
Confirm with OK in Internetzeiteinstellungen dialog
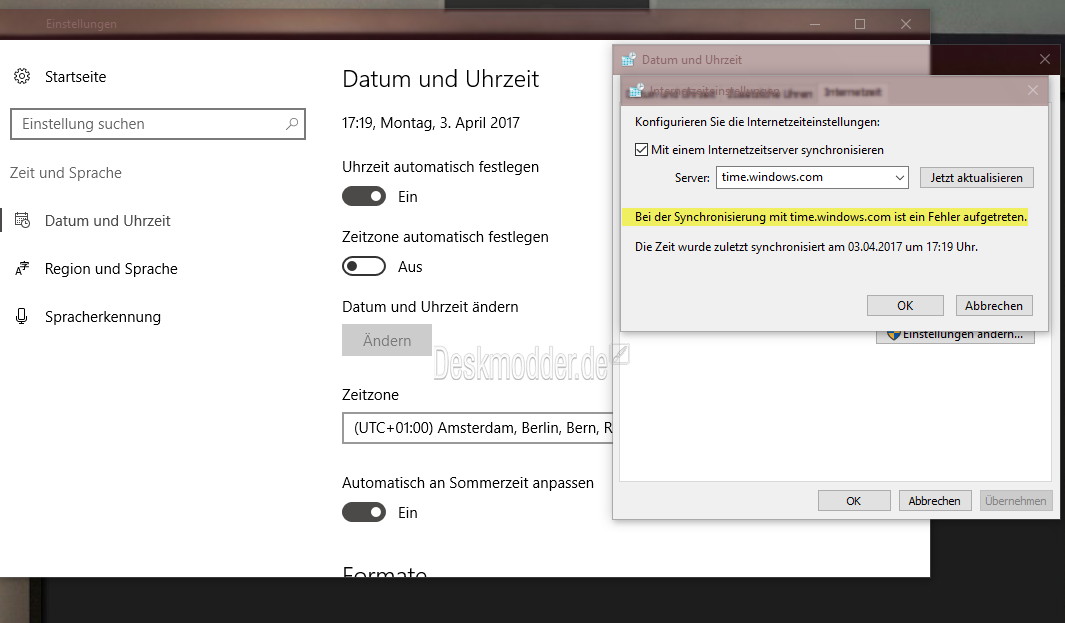pos(905,306)
